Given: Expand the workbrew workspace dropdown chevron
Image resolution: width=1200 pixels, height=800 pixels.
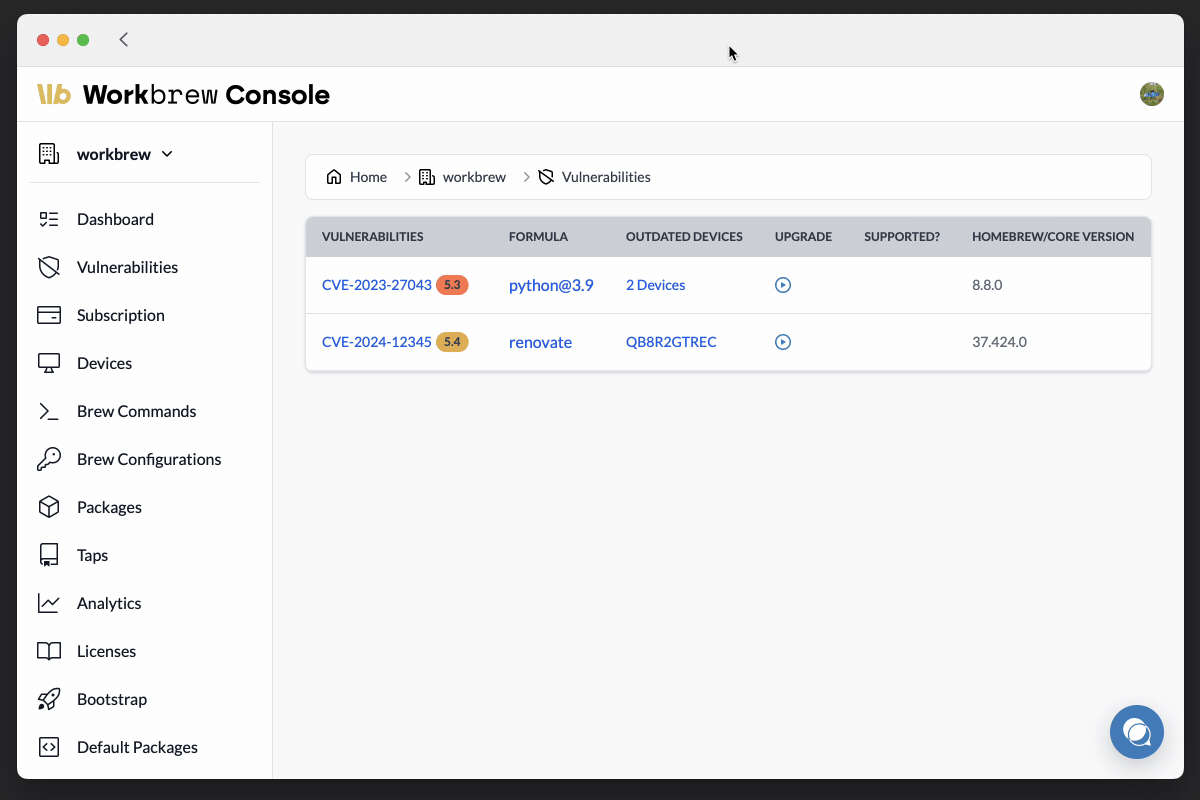Looking at the screenshot, I should pos(167,154).
